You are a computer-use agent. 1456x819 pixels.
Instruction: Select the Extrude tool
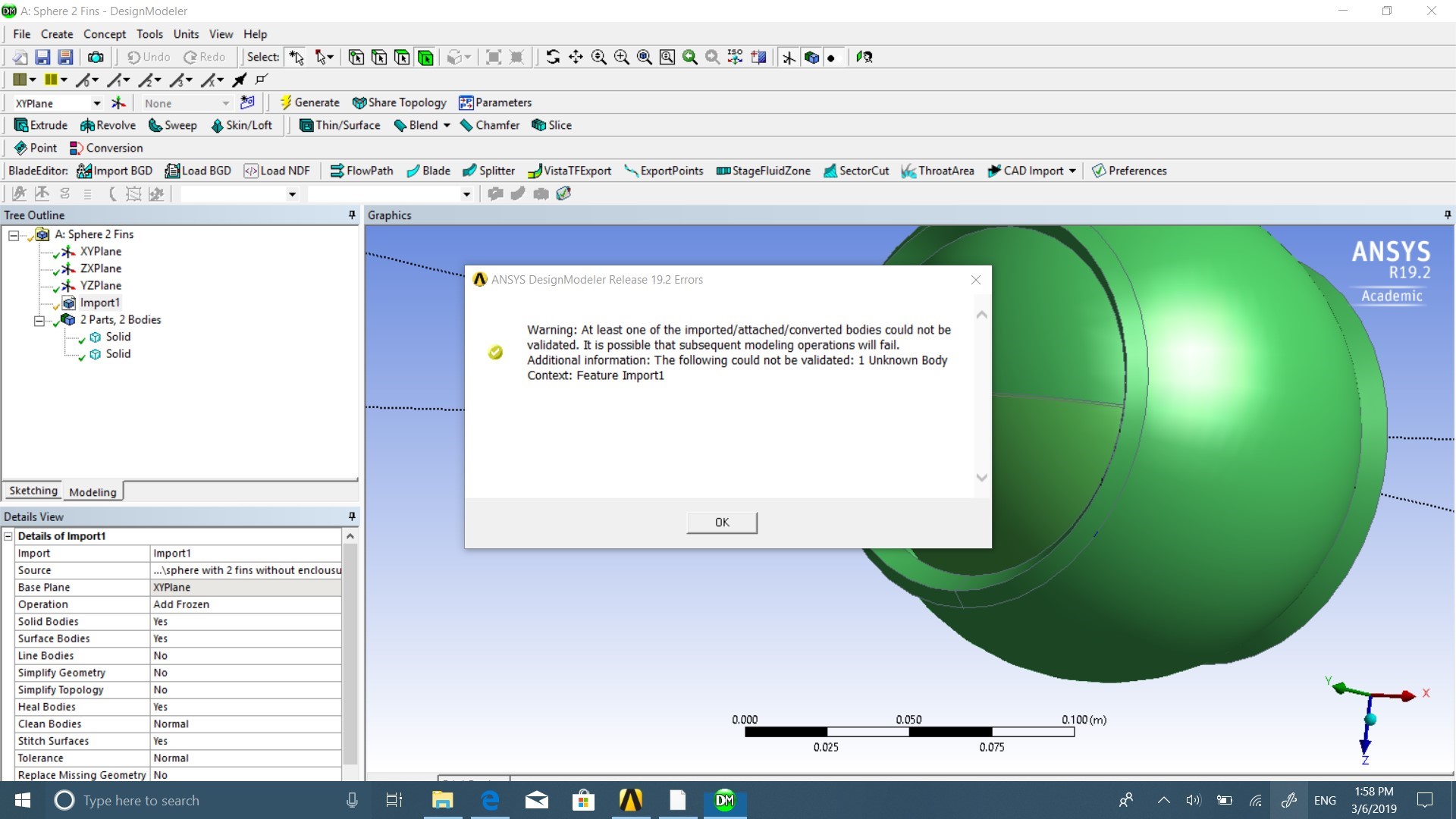click(x=41, y=125)
